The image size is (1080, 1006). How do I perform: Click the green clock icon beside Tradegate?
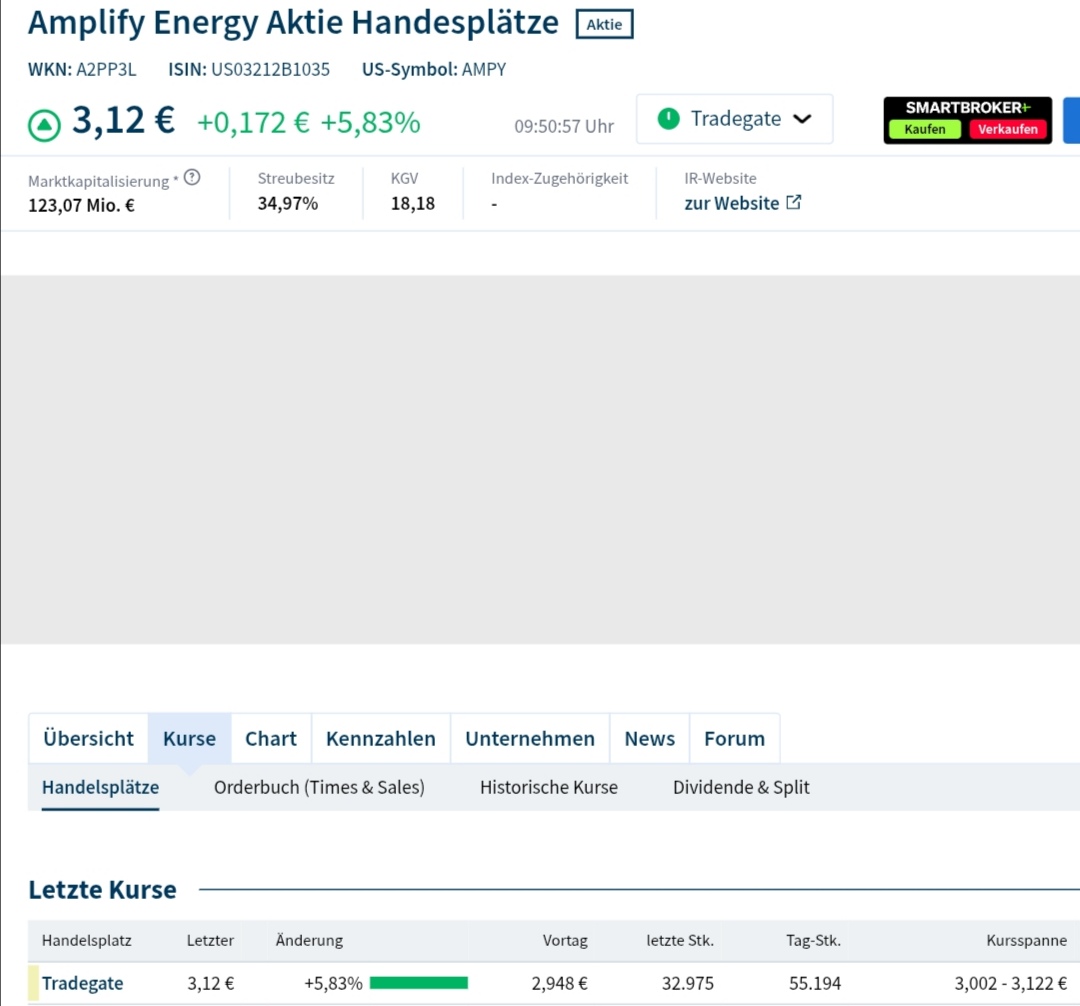tap(668, 119)
